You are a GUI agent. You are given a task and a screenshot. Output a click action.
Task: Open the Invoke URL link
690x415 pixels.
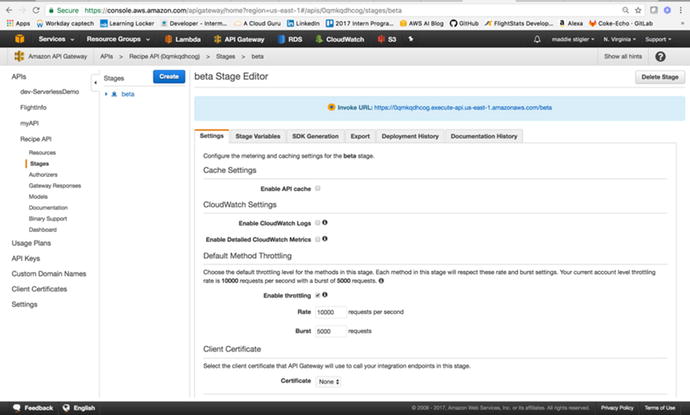coord(462,106)
